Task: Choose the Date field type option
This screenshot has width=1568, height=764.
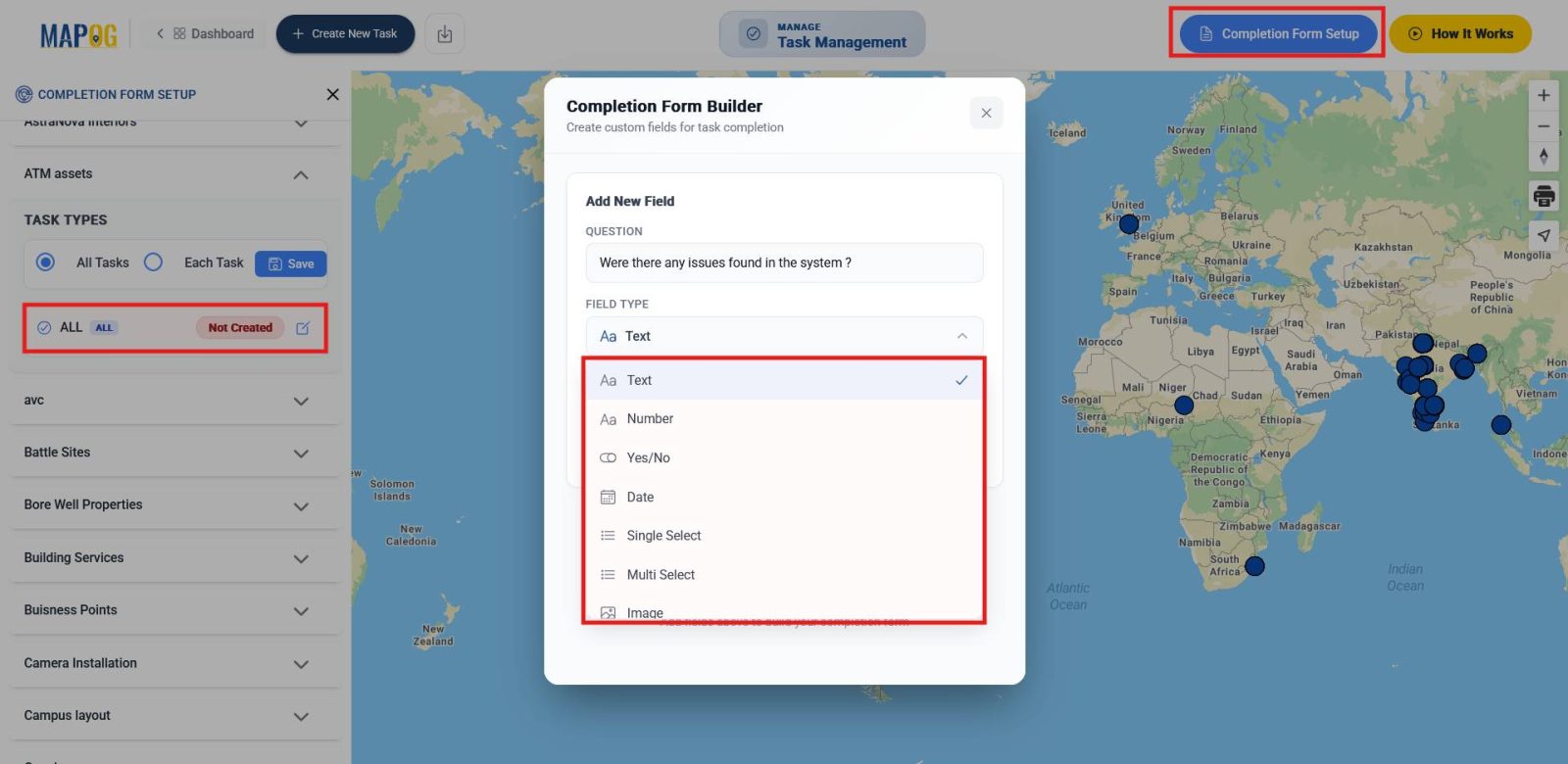Action: 784,498
